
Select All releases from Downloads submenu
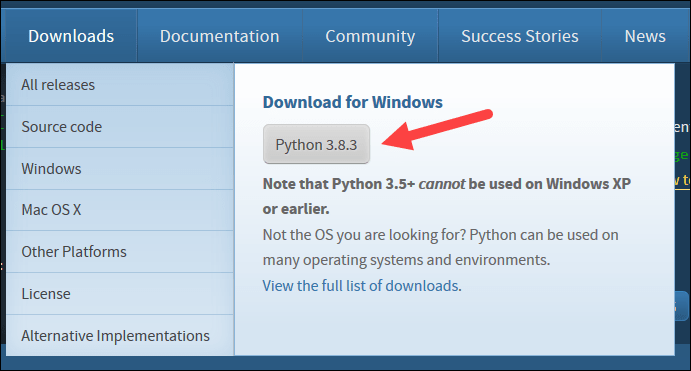120,85
